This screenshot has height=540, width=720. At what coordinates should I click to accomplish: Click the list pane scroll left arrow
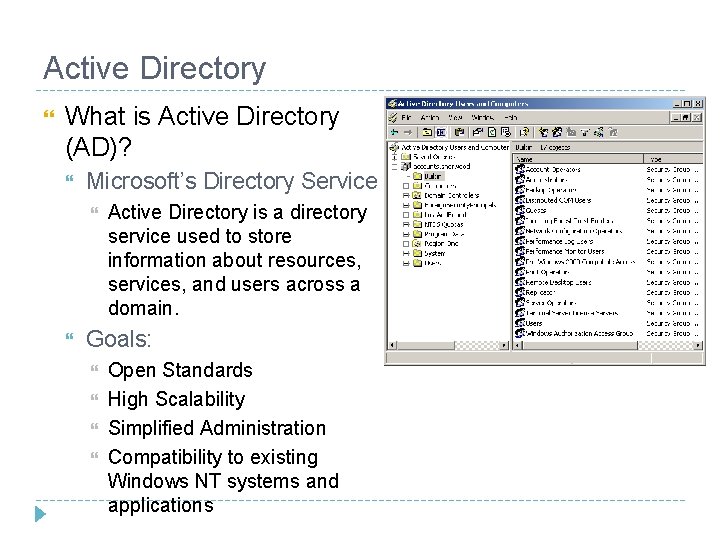point(518,345)
